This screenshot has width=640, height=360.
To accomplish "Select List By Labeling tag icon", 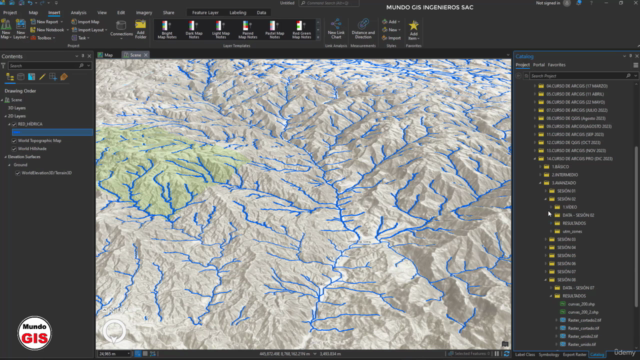I will tap(64, 77).
